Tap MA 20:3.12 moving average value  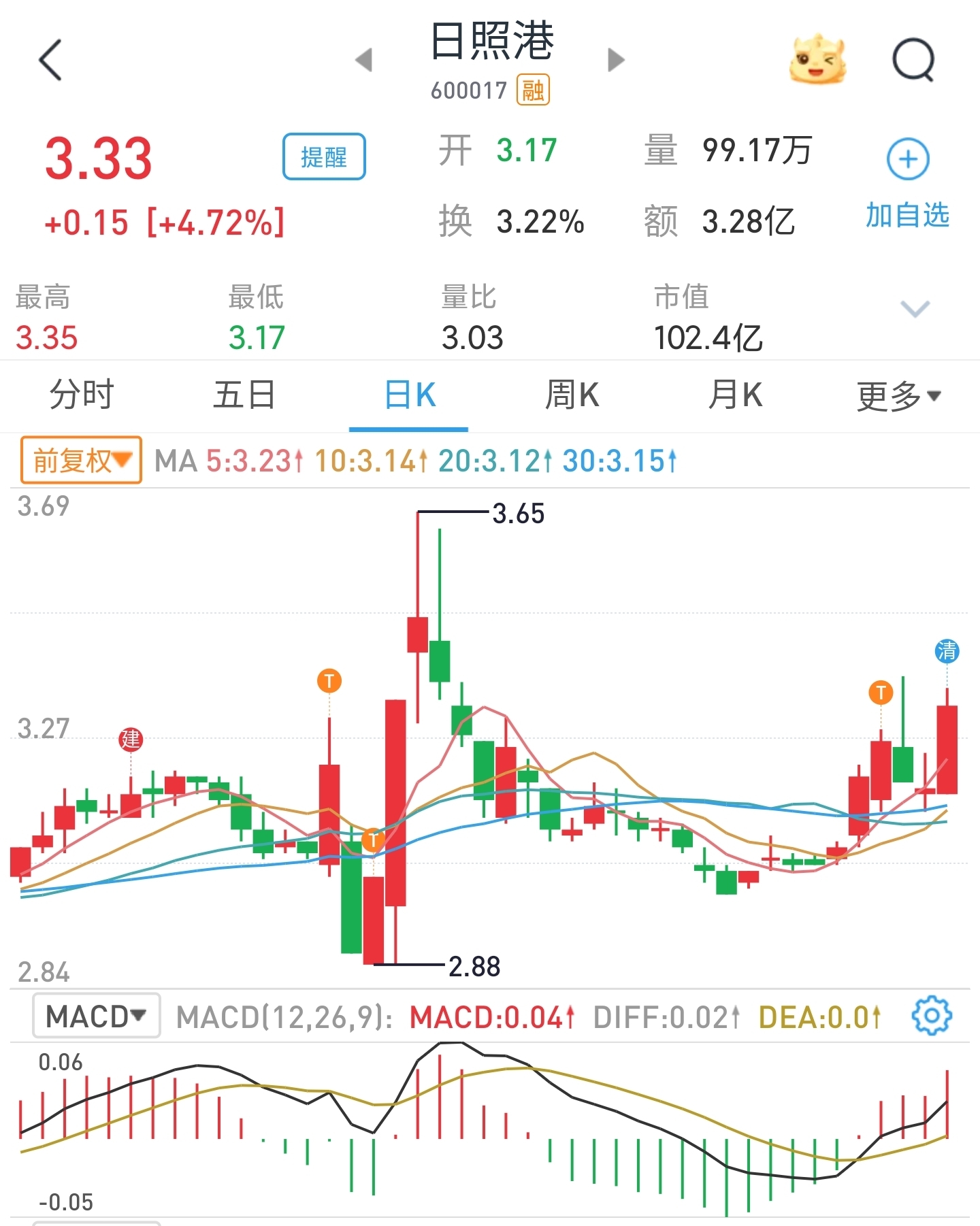coord(495,461)
